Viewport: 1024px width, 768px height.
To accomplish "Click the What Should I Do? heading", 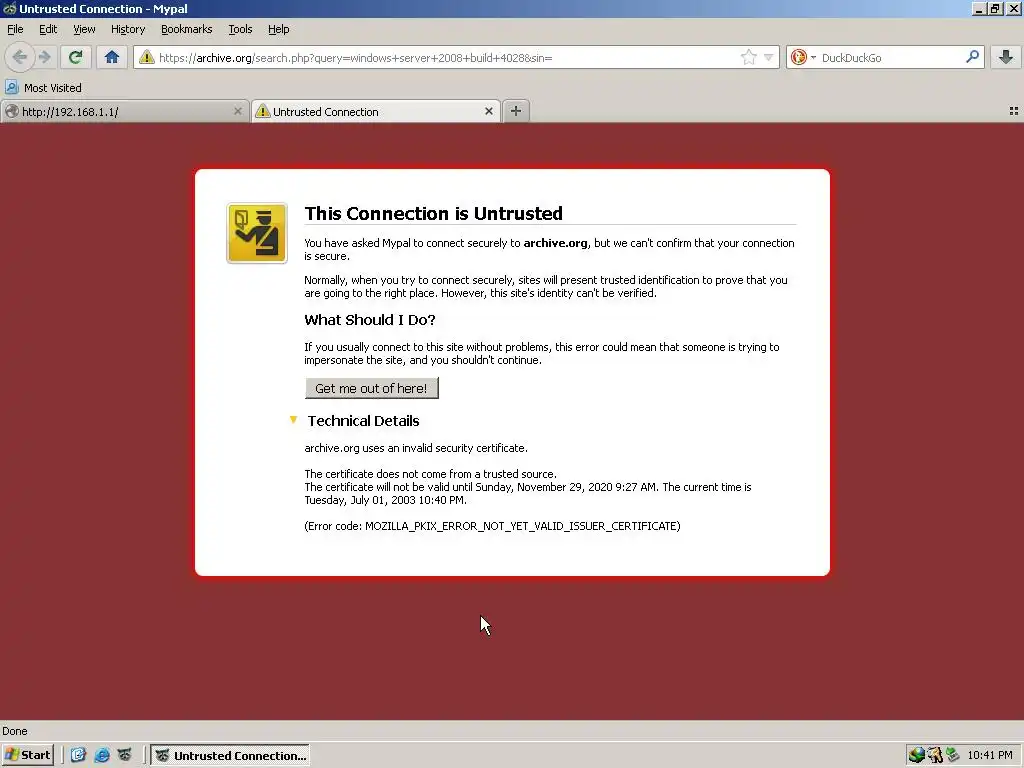I will pos(370,320).
